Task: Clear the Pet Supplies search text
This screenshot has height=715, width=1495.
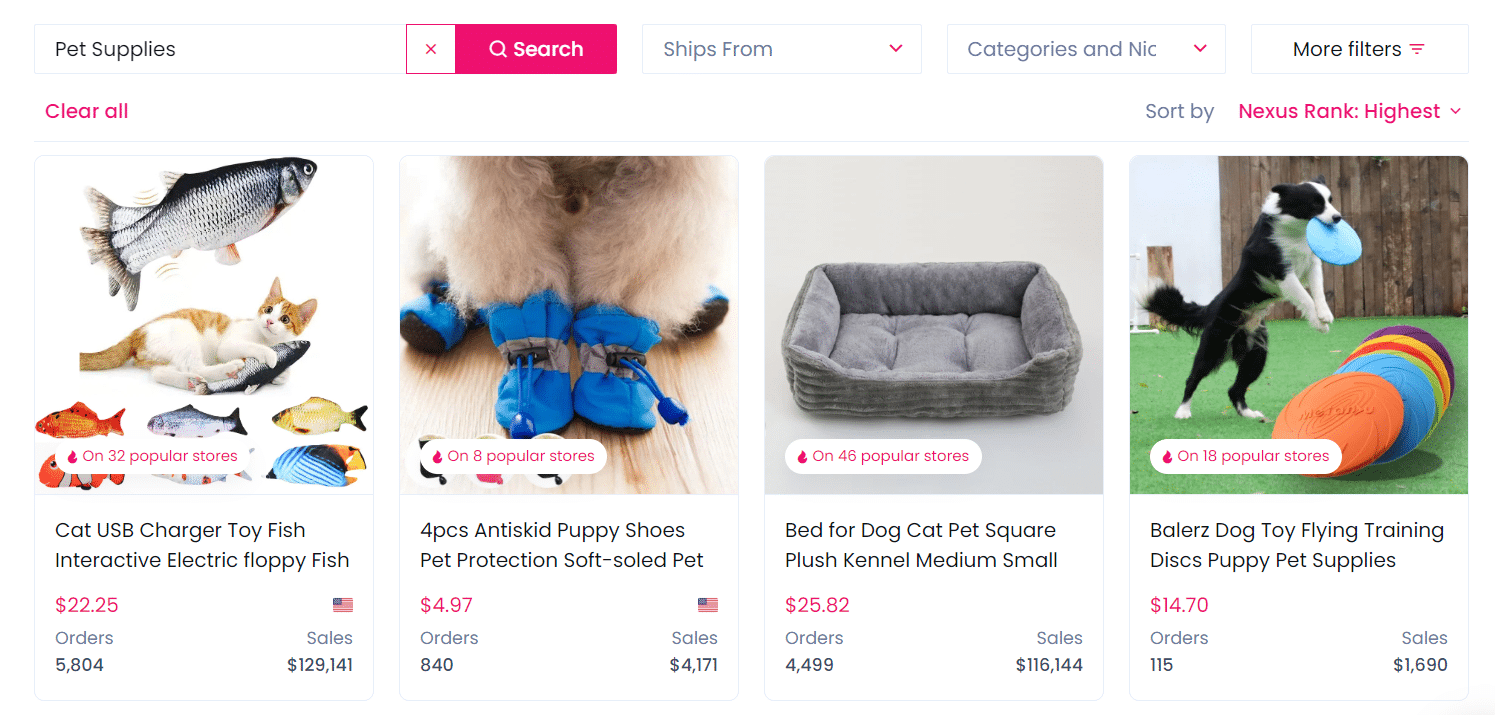Action: (x=431, y=49)
